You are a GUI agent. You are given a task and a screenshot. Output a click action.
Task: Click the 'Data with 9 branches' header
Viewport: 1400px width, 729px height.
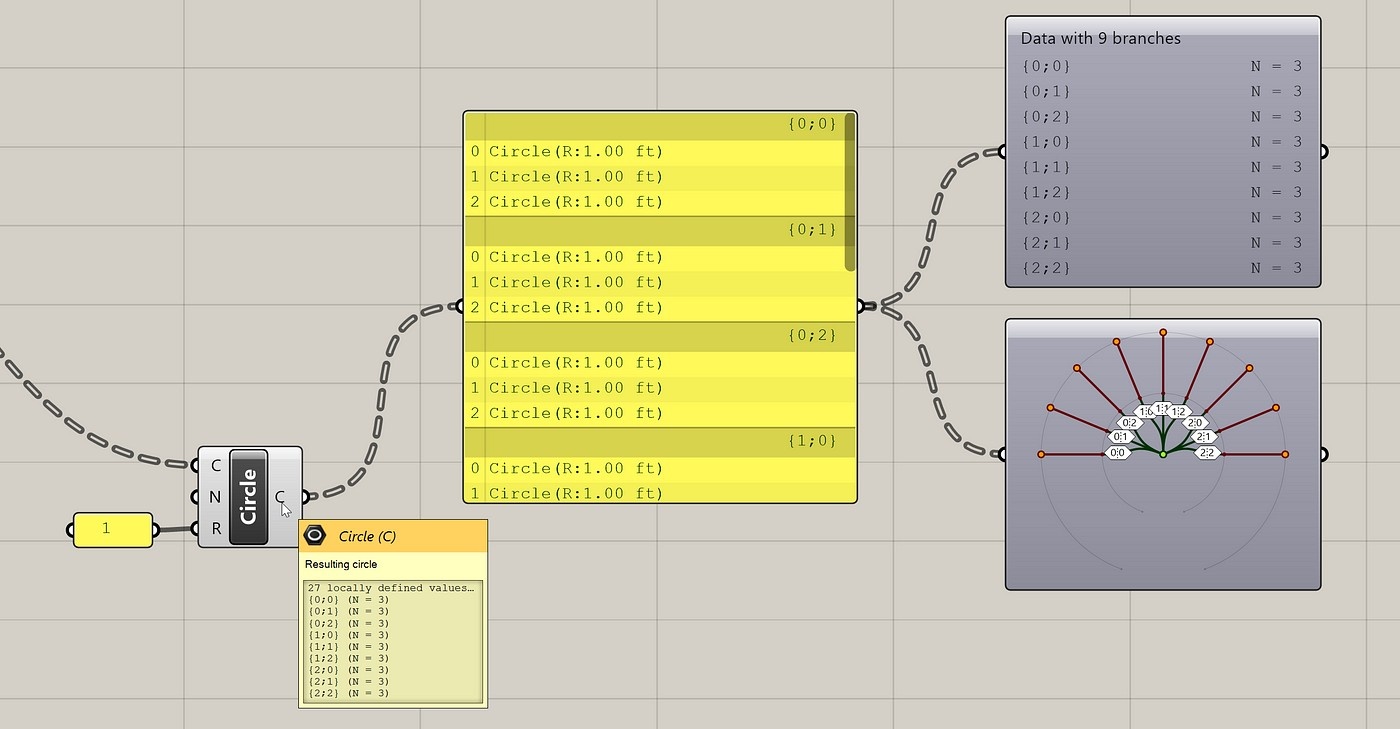tap(1100, 39)
